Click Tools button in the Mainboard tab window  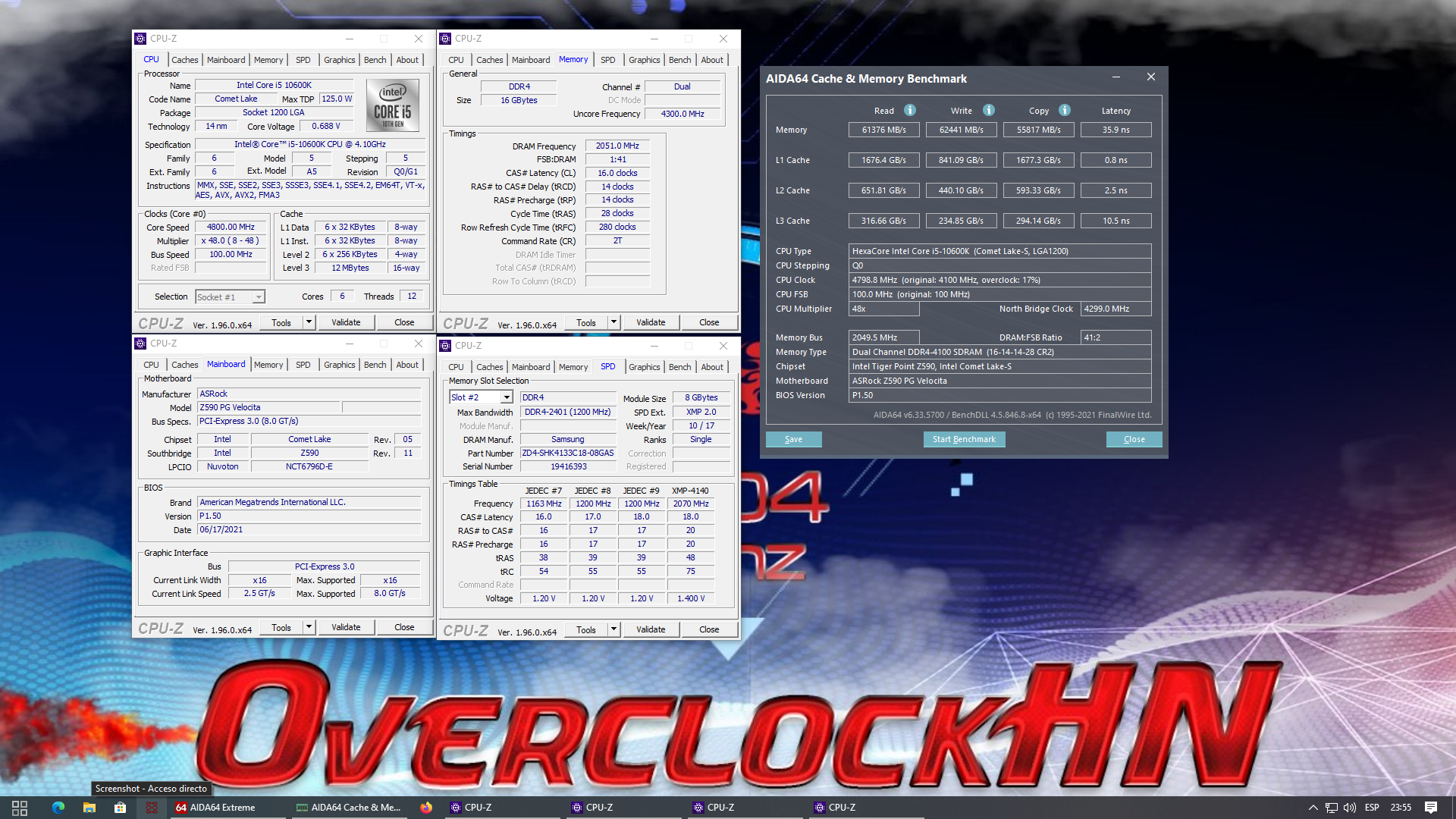pos(281,627)
